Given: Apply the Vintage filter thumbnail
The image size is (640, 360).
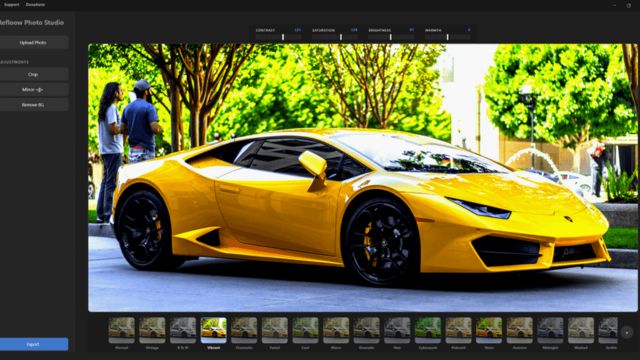Looking at the screenshot, I should click(x=152, y=330).
